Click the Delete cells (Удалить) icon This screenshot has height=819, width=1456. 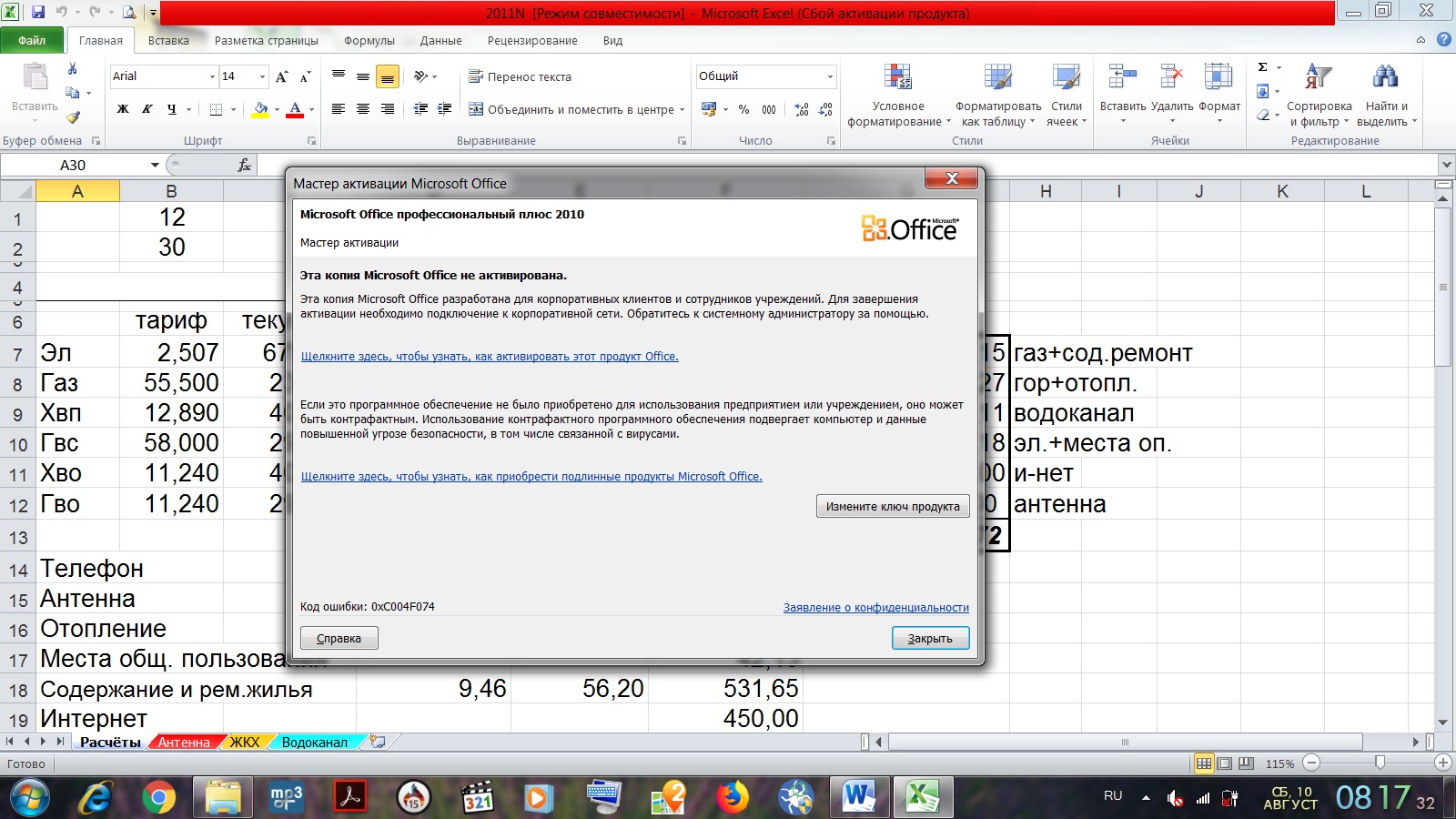[x=1172, y=76]
